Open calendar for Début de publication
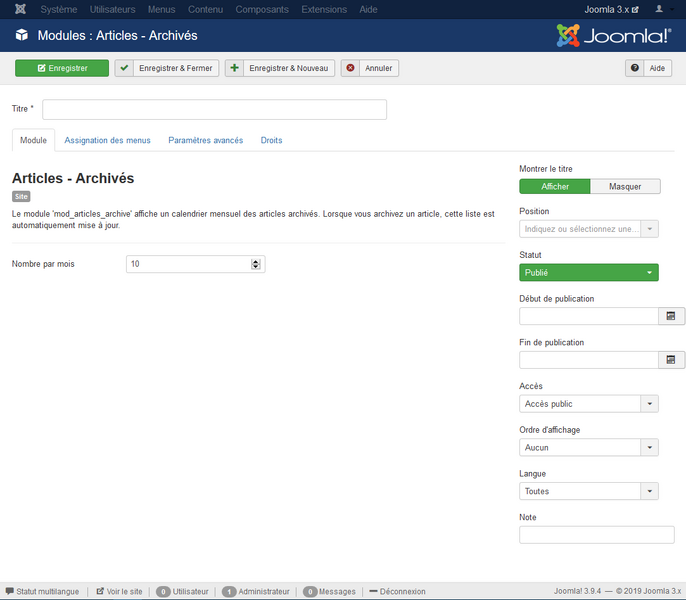This screenshot has height=600, width=686. 671,316
